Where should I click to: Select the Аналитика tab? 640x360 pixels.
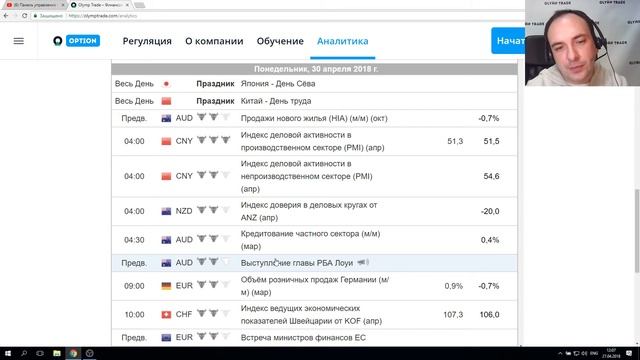click(342, 41)
